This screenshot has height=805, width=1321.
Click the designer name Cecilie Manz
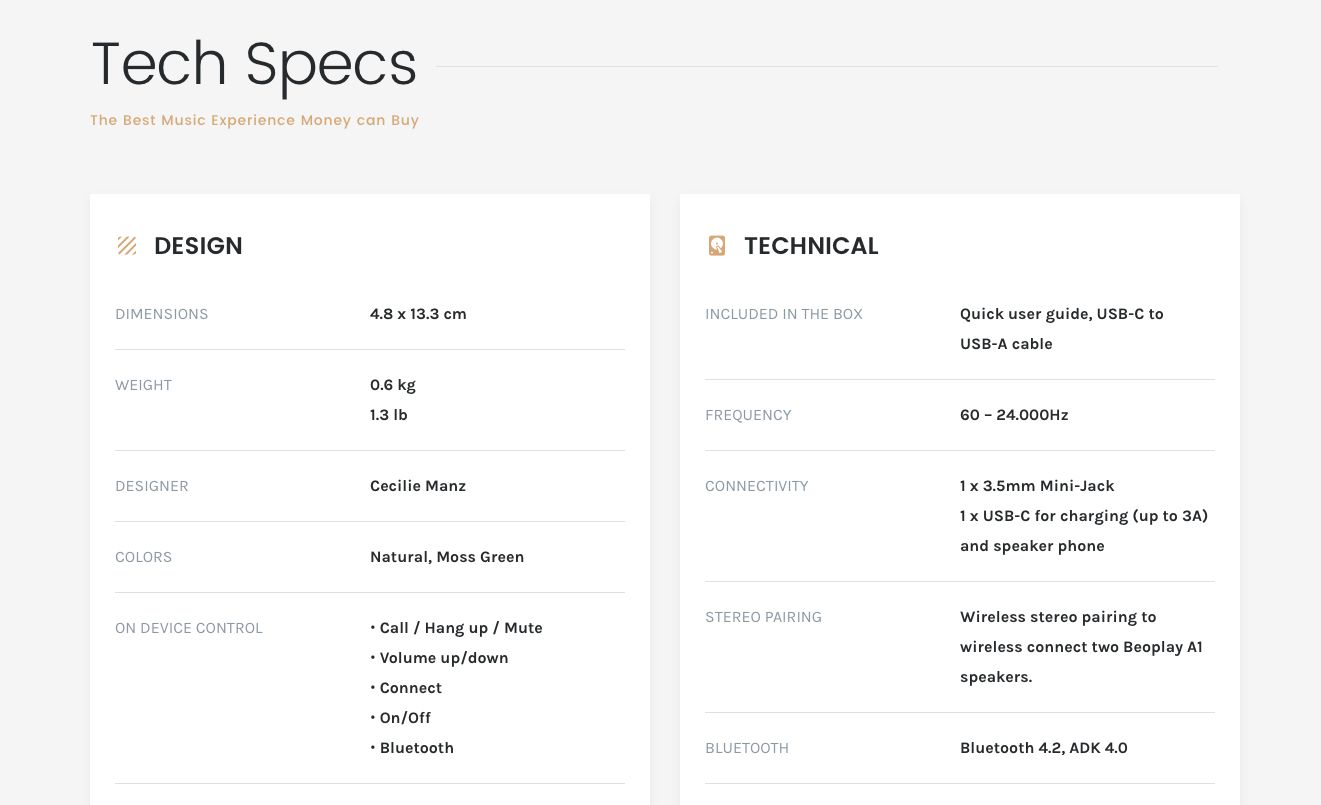pos(418,486)
